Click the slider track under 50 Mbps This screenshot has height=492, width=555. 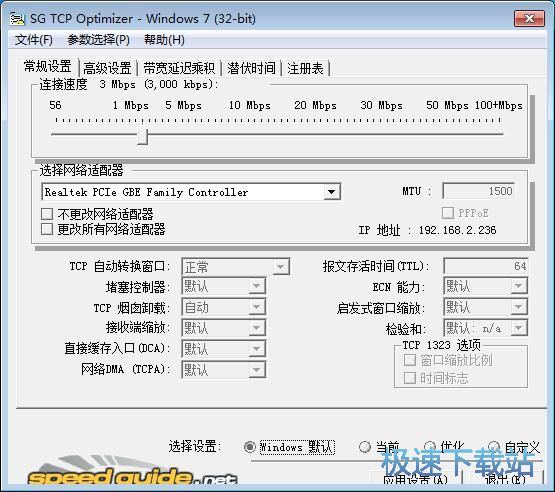[447, 134]
